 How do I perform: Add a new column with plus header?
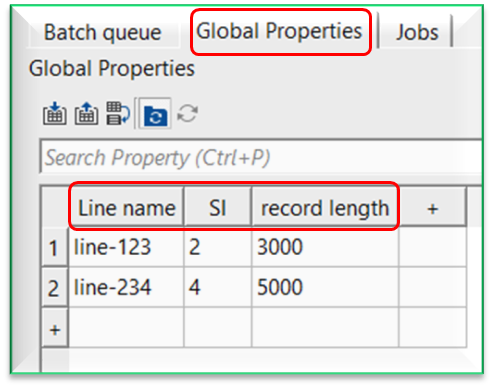click(x=432, y=208)
